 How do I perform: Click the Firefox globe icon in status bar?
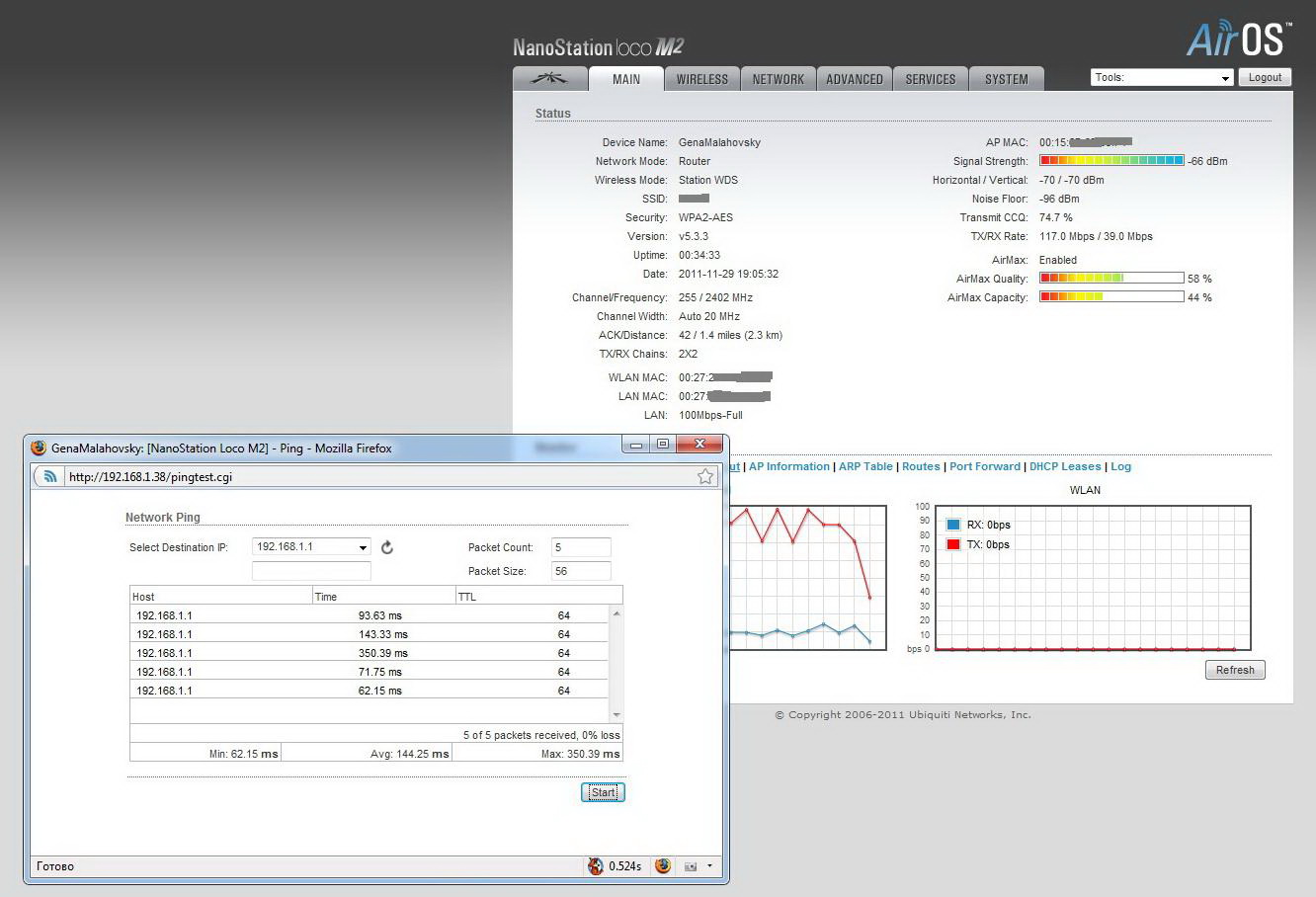pyautogui.click(x=663, y=866)
